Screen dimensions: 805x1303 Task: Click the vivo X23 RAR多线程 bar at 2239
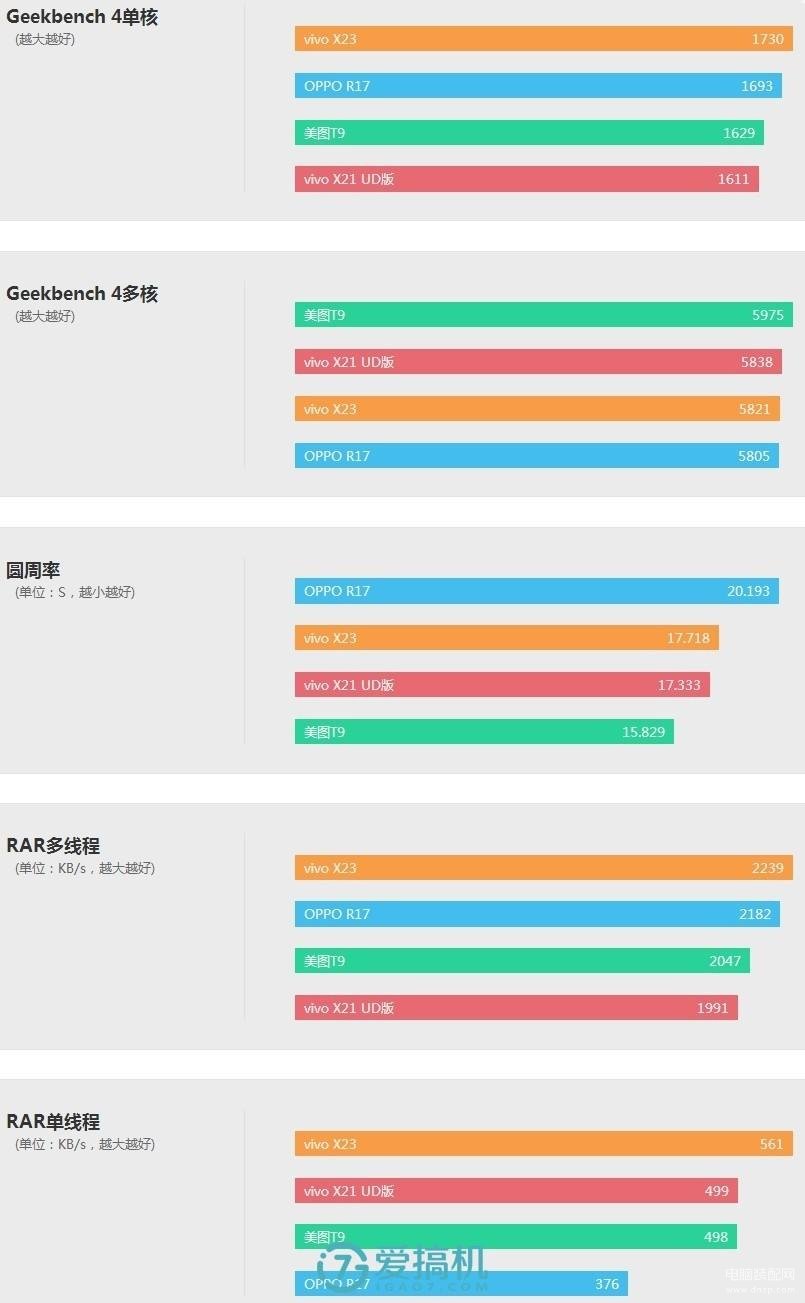(544, 868)
